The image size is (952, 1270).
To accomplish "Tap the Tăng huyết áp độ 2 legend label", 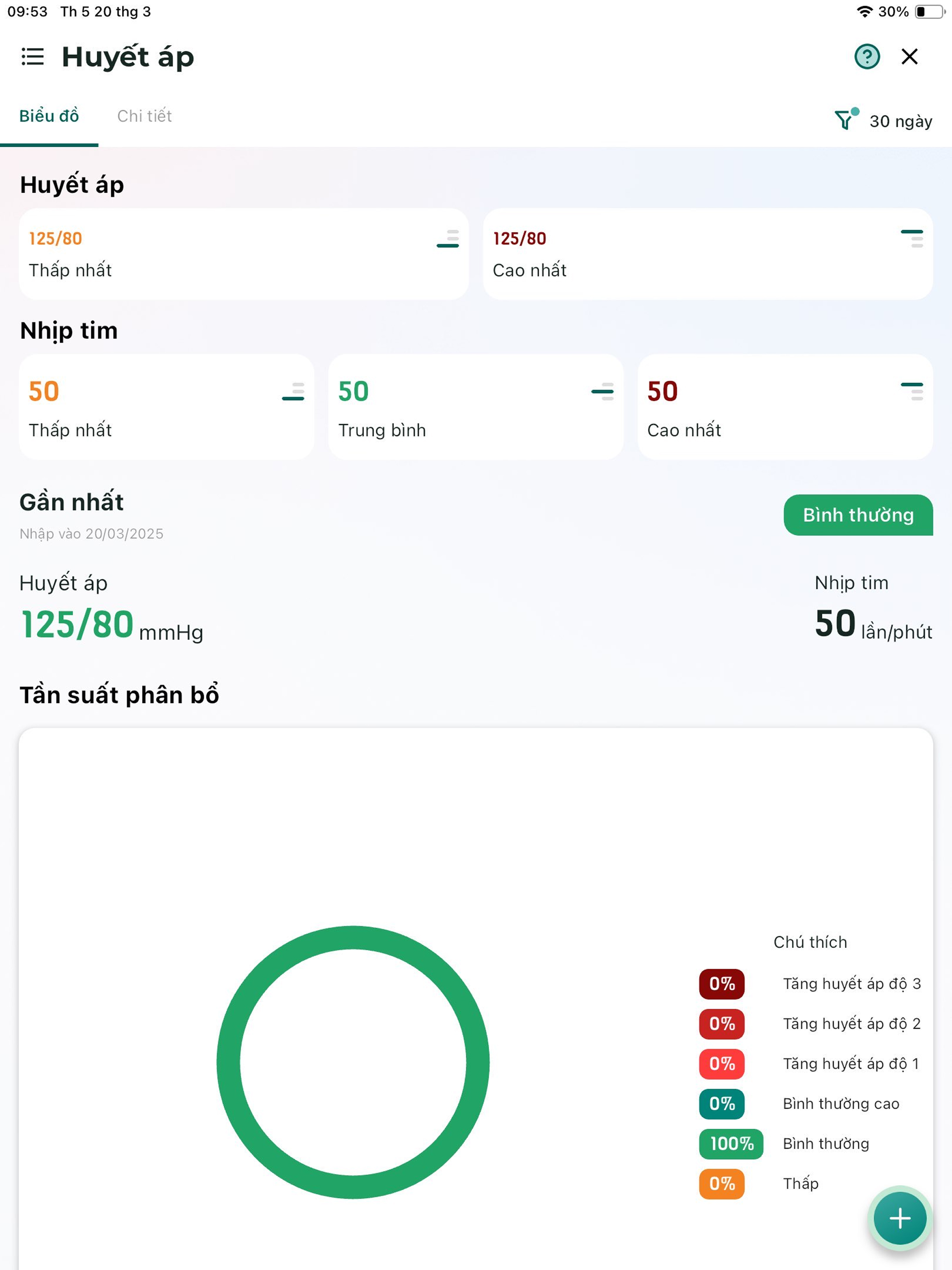I will (851, 1024).
